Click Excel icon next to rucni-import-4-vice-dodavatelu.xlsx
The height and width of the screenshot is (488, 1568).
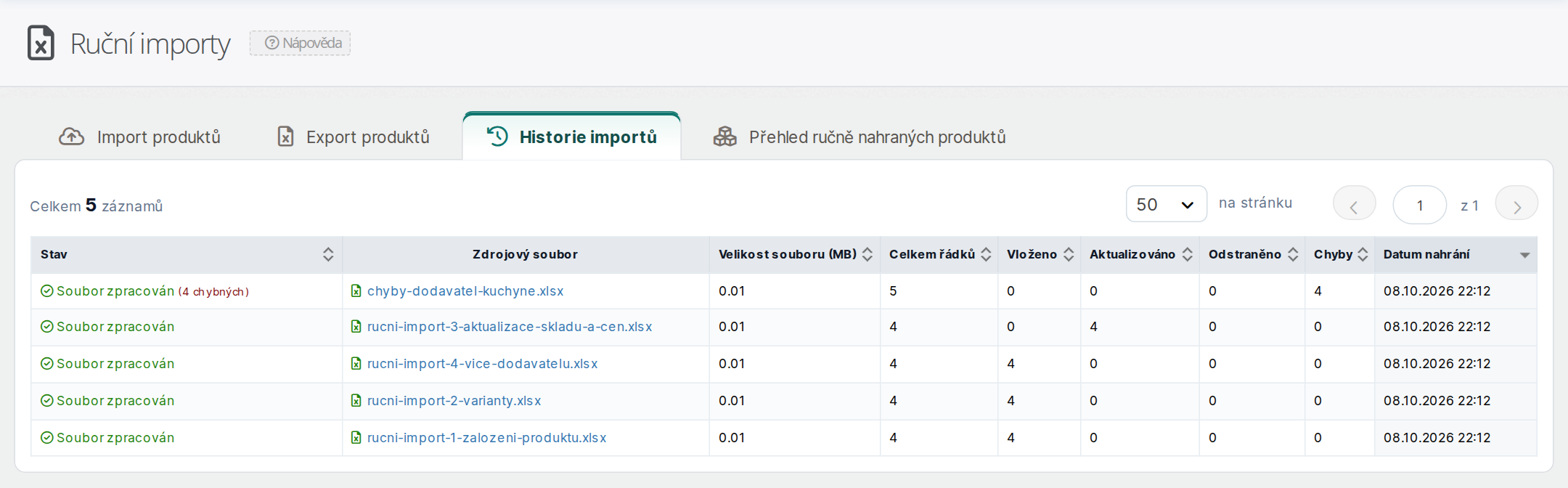(356, 364)
